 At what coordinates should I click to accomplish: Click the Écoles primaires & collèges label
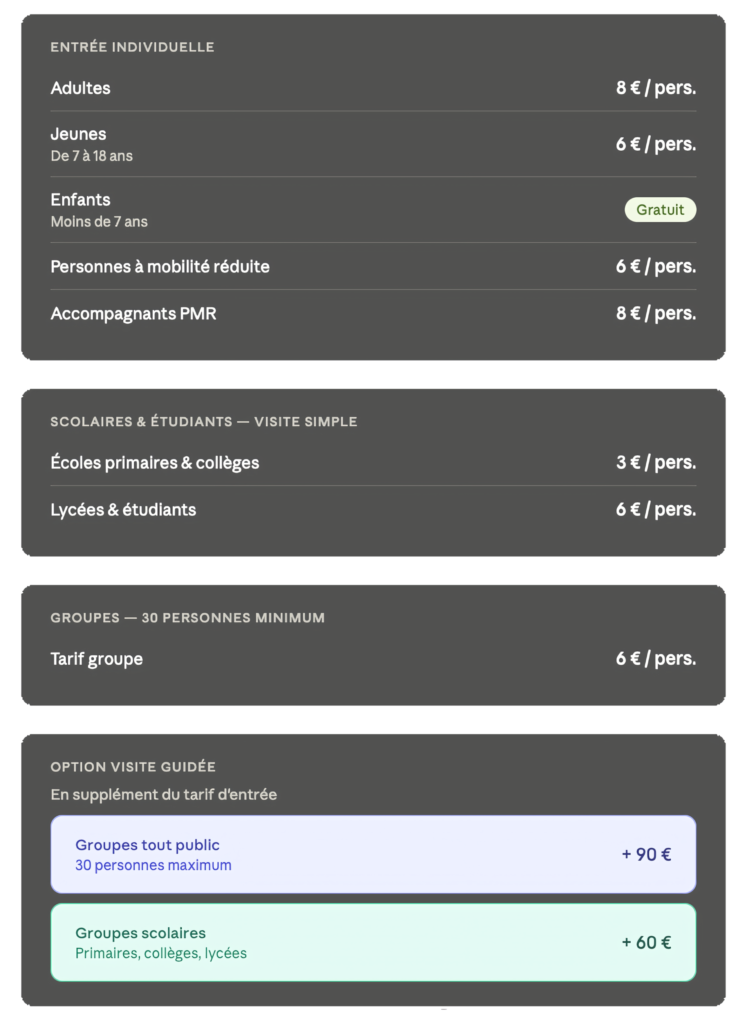[155, 463]
